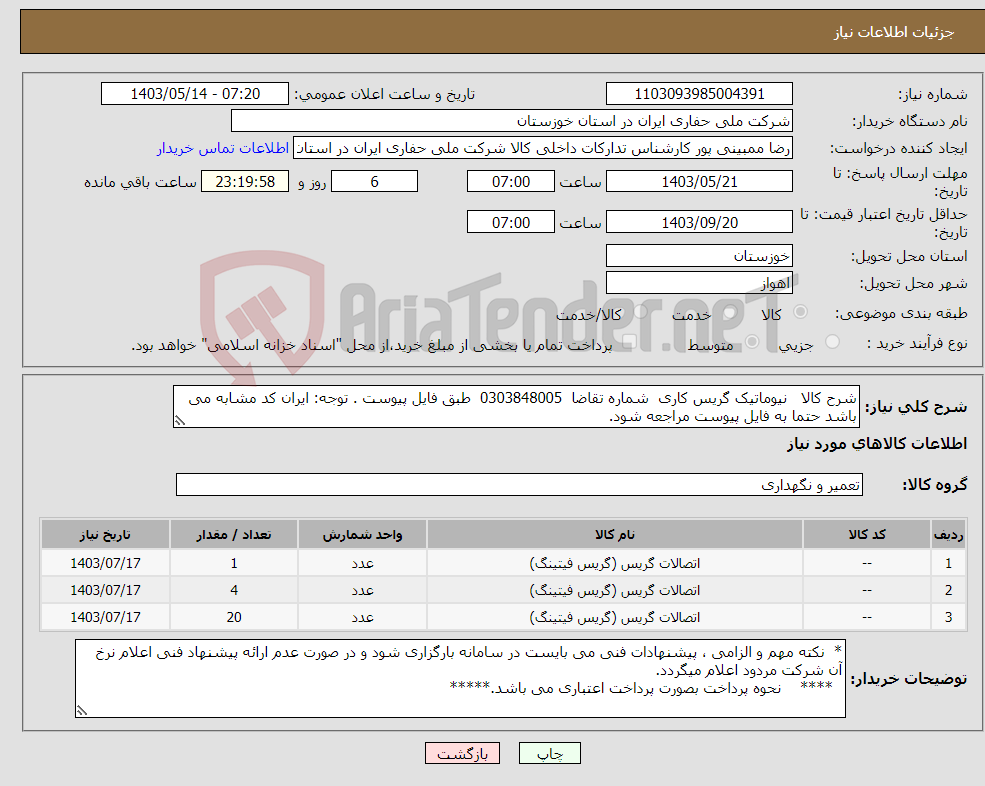Image resolution: width=985 pixels, height=786 pixels.
Task: Click quantity cell showing 20
Action: [234, 618]
